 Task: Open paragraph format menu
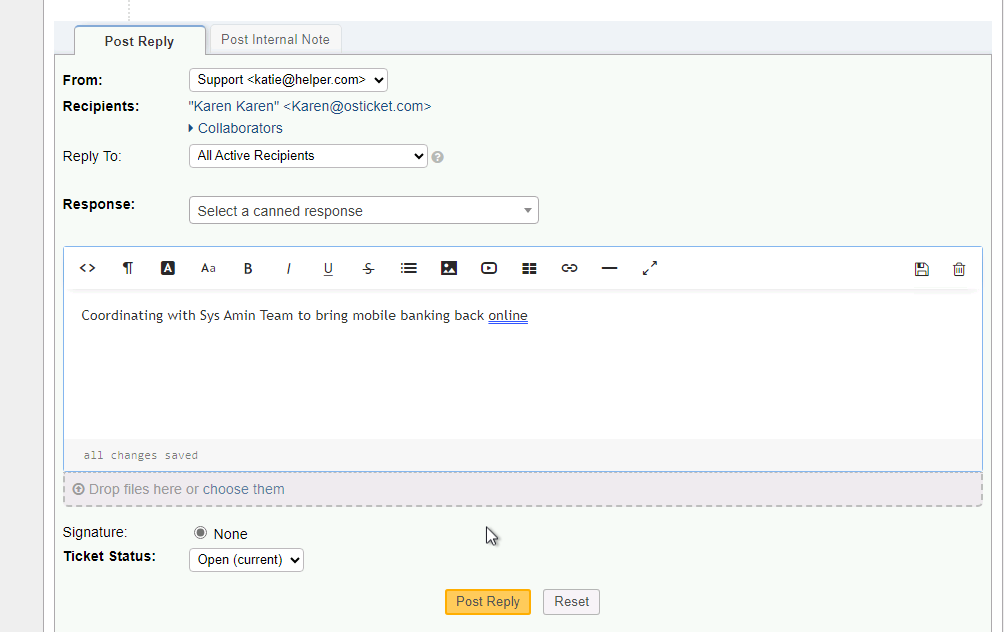[127, 268]
